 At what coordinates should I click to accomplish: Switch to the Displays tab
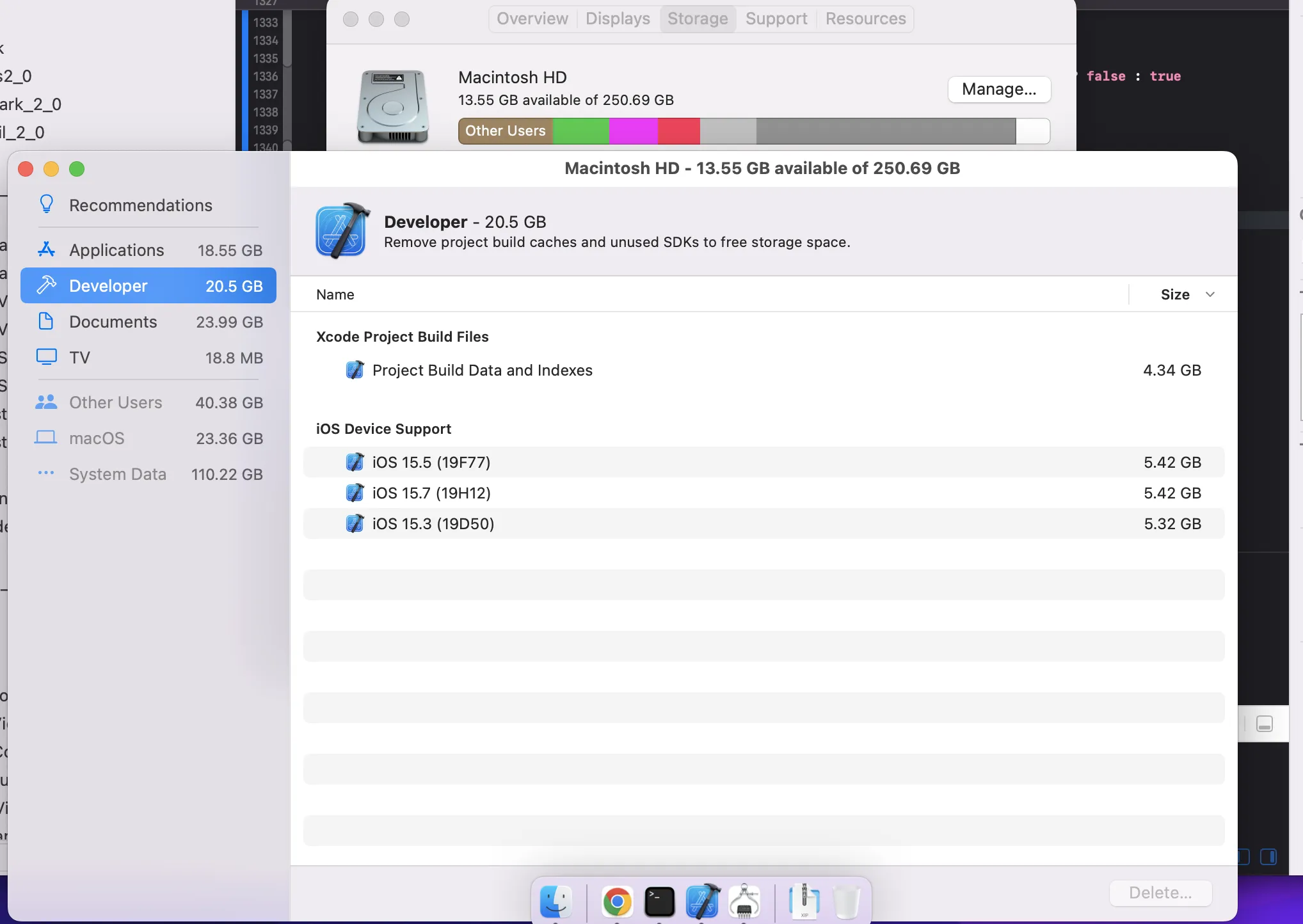click(x=618, y=19)
